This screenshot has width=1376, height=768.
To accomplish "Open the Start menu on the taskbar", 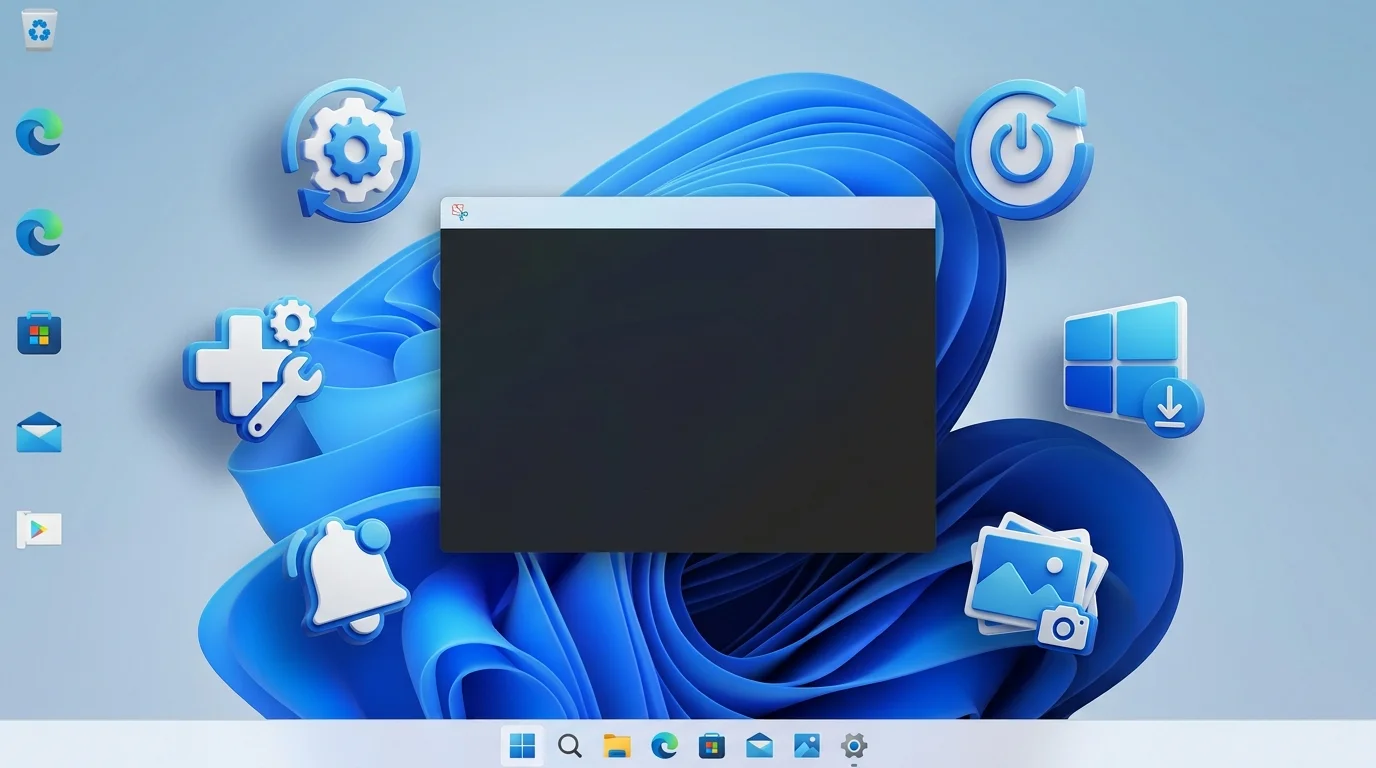I will click(x=522, y=745).
